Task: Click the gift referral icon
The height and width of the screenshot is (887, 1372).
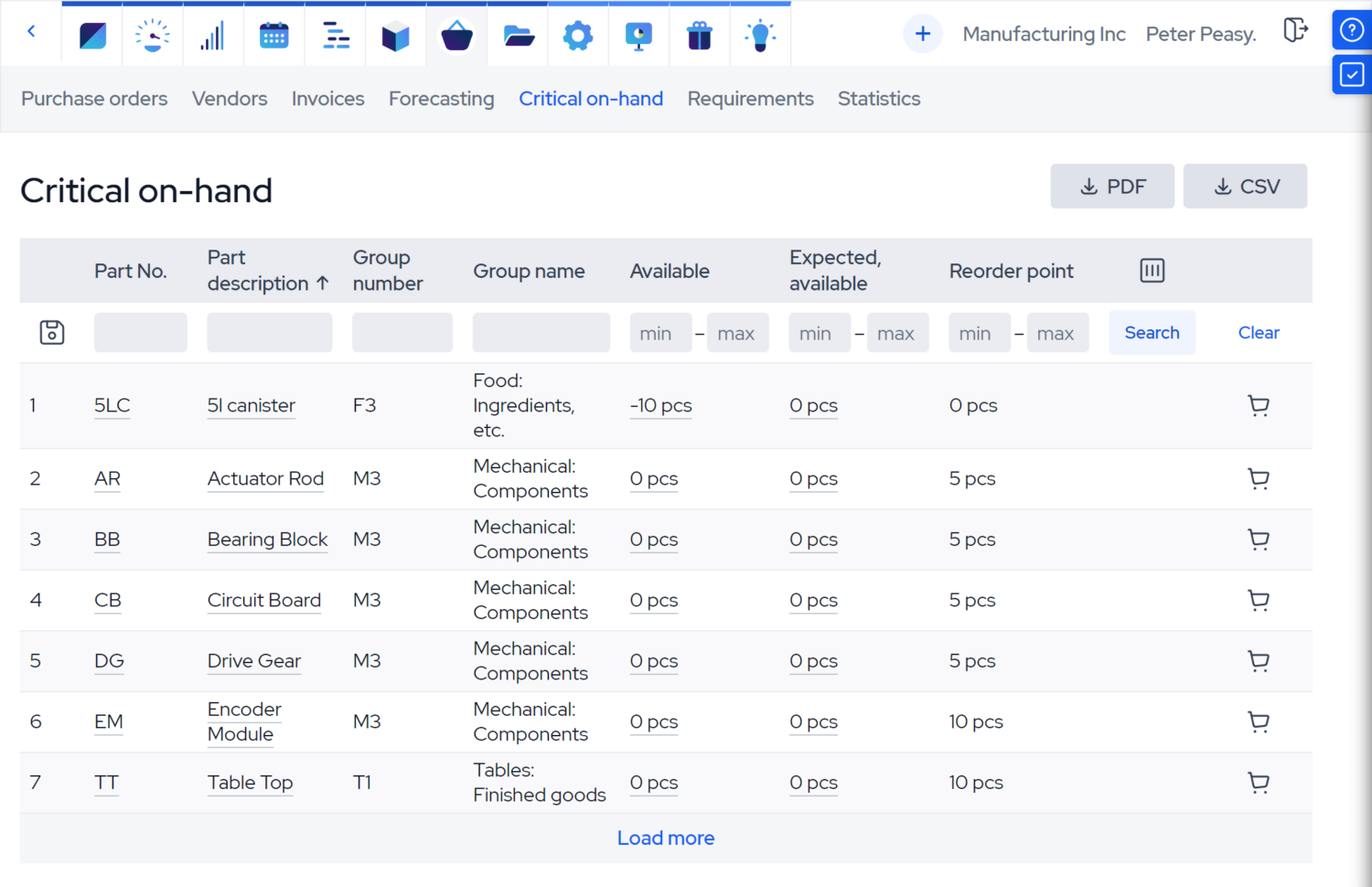Action: 699,34
